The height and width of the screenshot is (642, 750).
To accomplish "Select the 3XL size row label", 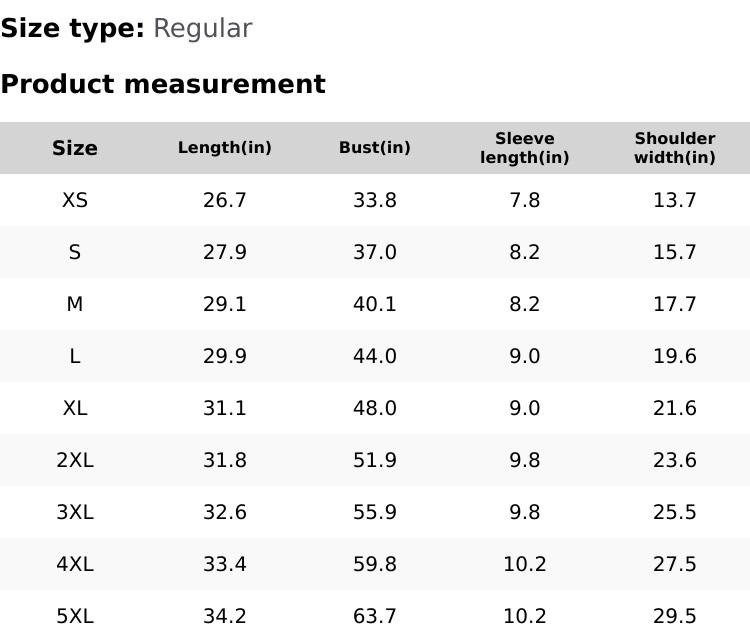I will [x=75, y=512].
